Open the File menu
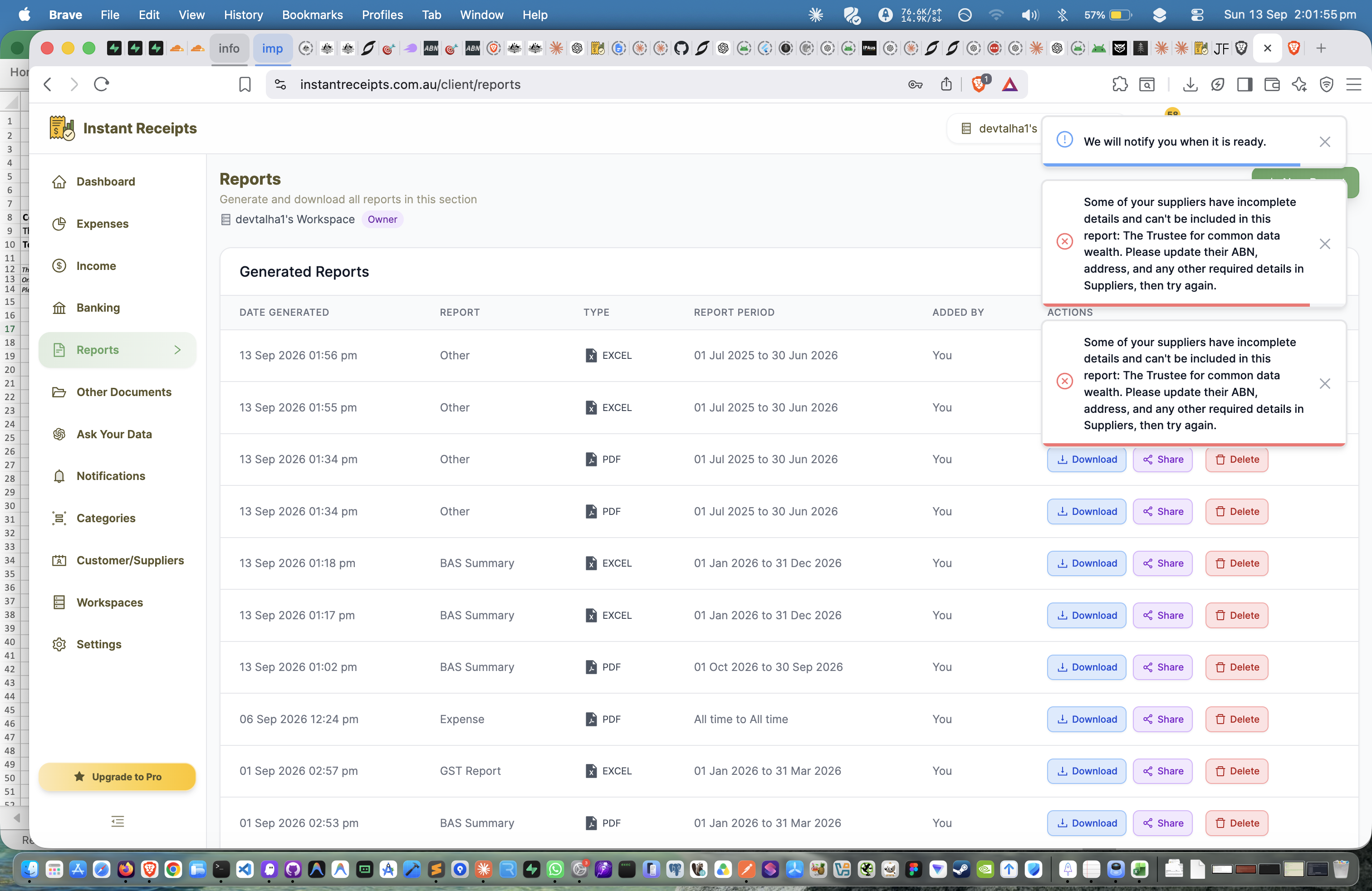The width and height of the screenshot is (1372, 891). 109,15
